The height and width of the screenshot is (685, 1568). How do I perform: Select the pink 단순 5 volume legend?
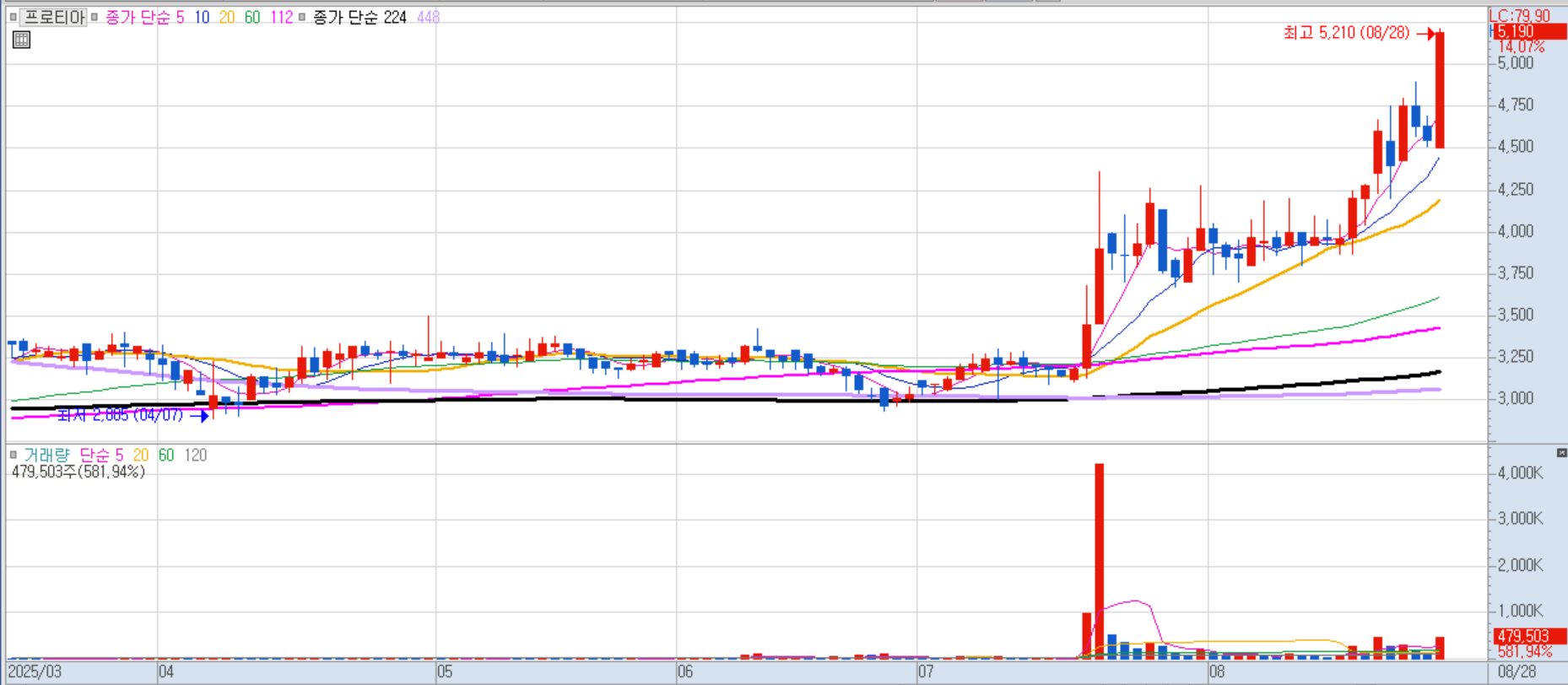(x=101, y=455)
